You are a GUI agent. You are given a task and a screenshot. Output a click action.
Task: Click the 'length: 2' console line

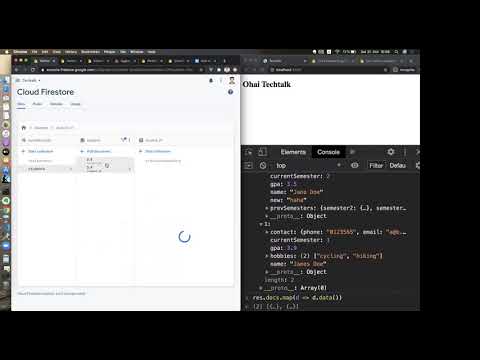pyautogui.click(x=279, y=280)
